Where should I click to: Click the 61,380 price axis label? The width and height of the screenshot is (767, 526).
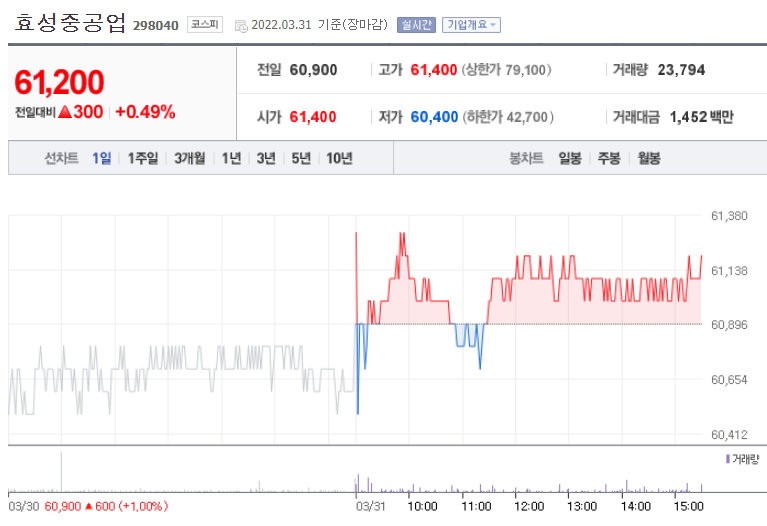[729, 216]
